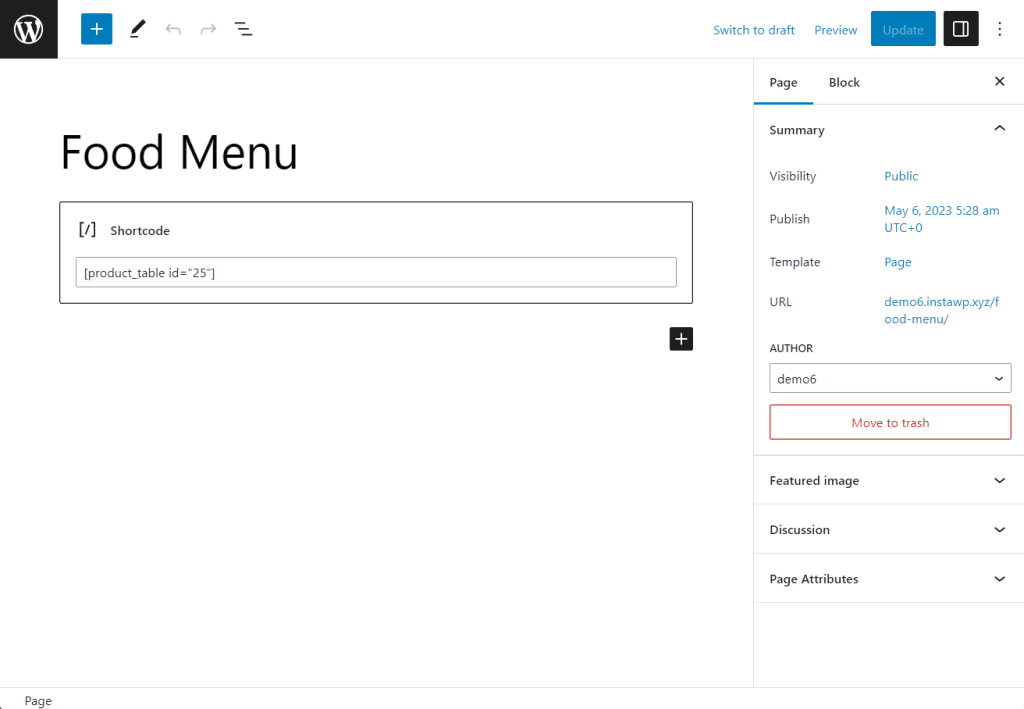The image size is (1024, 709).
Task: Switch to the Block tab
Action: tap(844, 82)
